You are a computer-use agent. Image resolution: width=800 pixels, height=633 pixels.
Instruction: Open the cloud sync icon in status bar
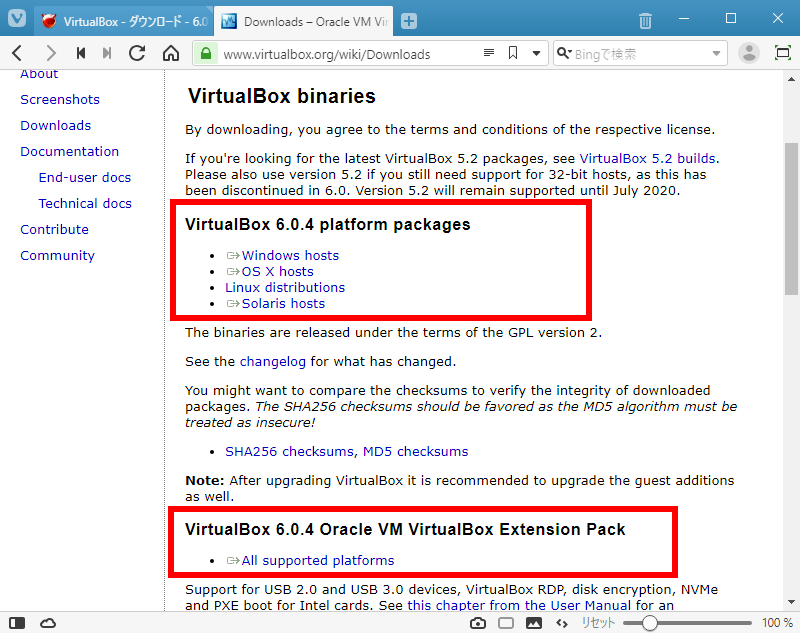tap(48, 622)
